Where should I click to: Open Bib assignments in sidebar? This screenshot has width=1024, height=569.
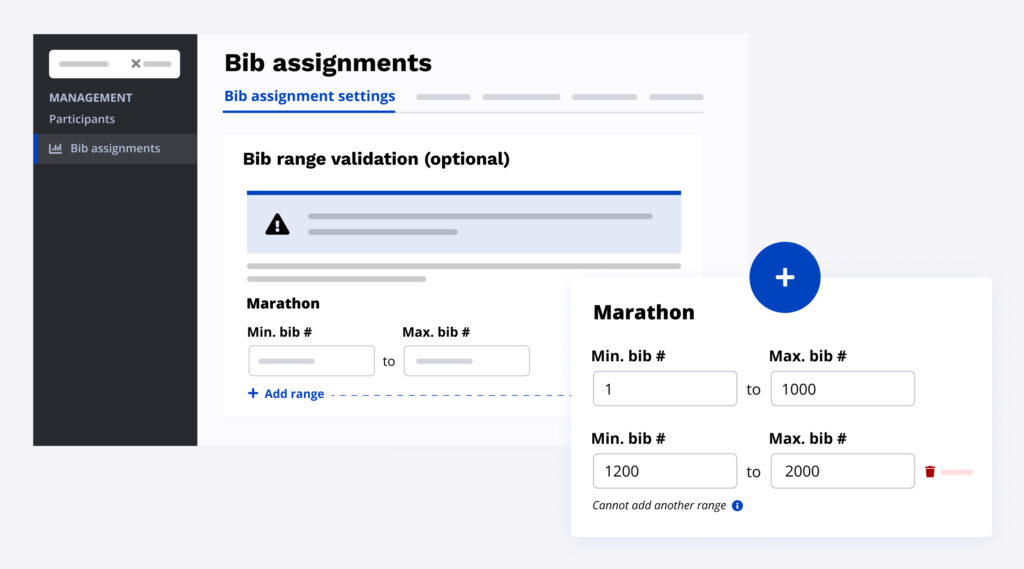(114, 148)
